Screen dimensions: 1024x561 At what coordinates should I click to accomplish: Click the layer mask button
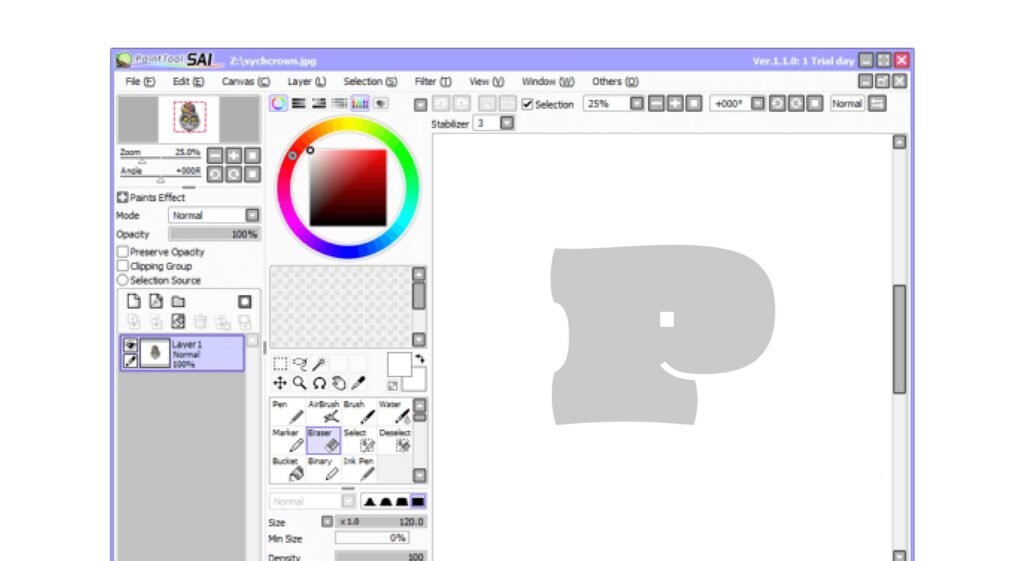[x=244, y=301]
